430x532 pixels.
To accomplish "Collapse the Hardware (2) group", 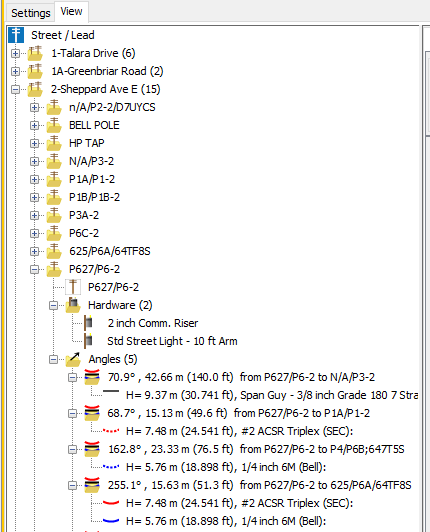I will coord(53,305).
